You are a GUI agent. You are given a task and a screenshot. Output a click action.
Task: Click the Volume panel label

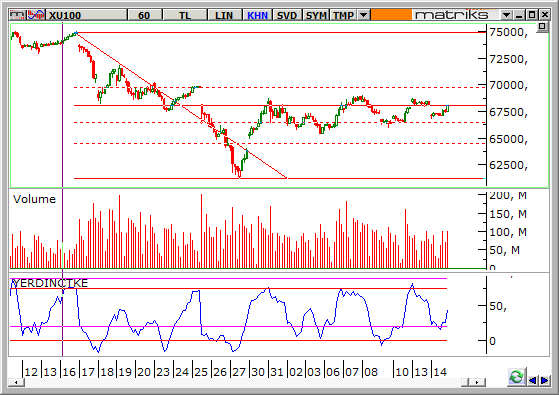[35, 199]
